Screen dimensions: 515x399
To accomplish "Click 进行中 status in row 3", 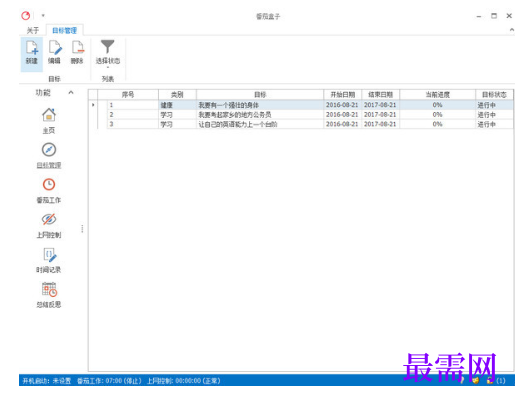I will click(494, 124).
